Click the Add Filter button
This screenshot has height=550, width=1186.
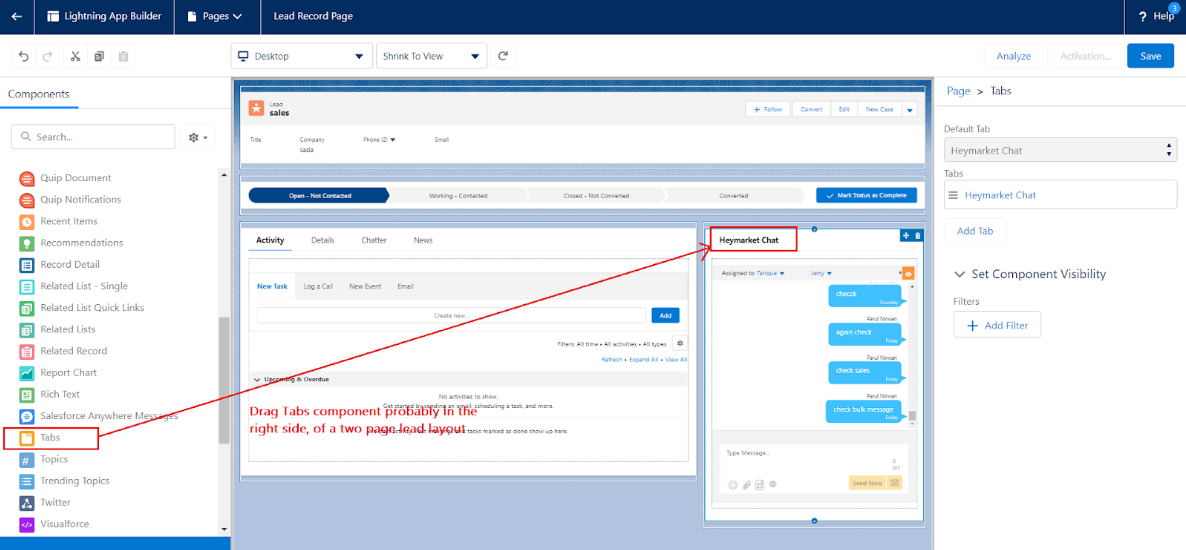[x=997, y=325]
